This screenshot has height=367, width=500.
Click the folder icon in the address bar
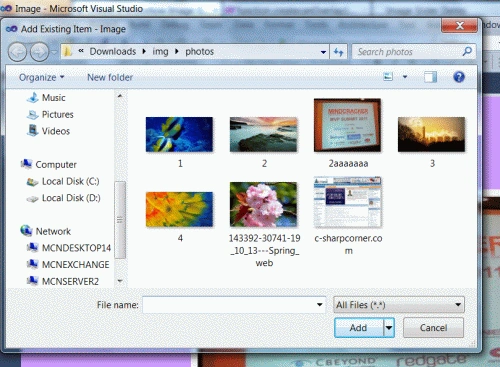pos(68,52)
